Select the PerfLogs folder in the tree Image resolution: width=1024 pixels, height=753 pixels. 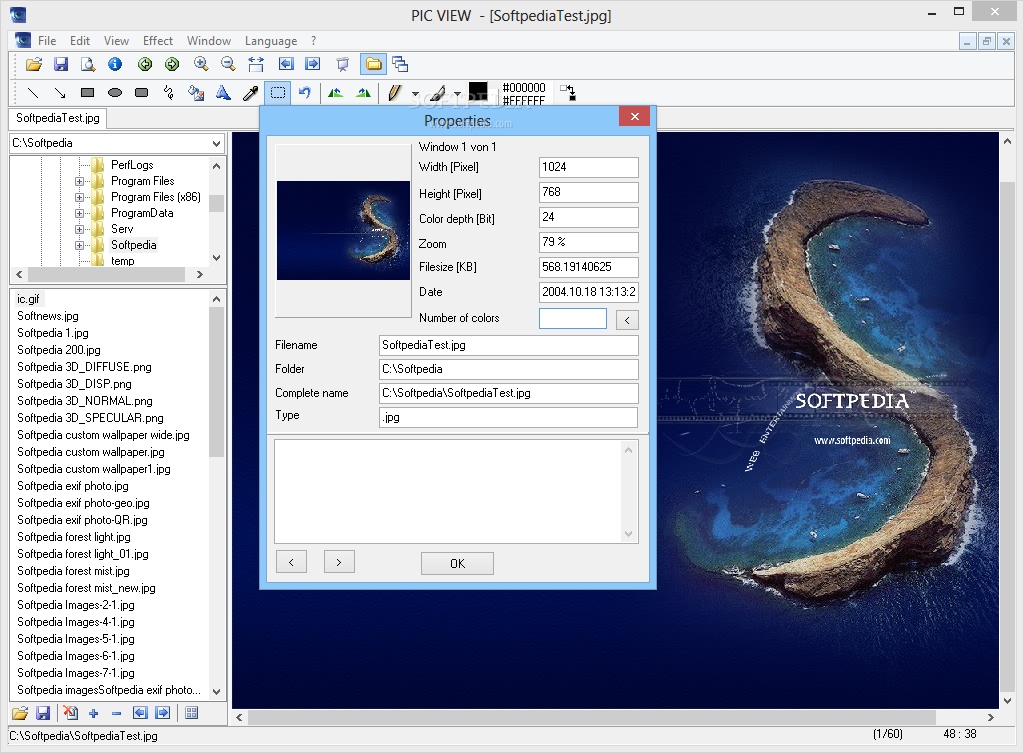(132, 165)
